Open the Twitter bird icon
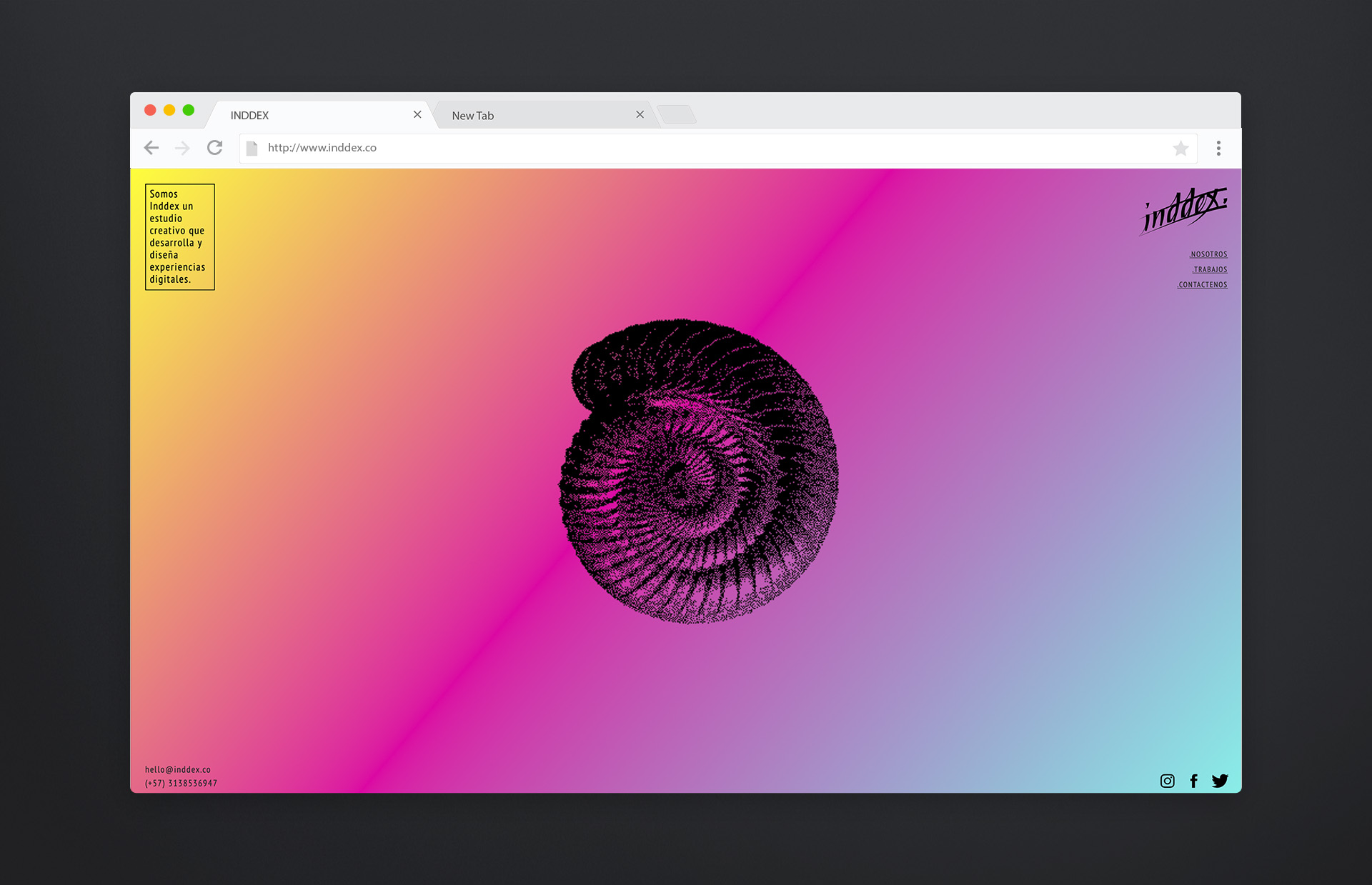This screenshot has height=885, width=1372. (x=1220, y=781)
